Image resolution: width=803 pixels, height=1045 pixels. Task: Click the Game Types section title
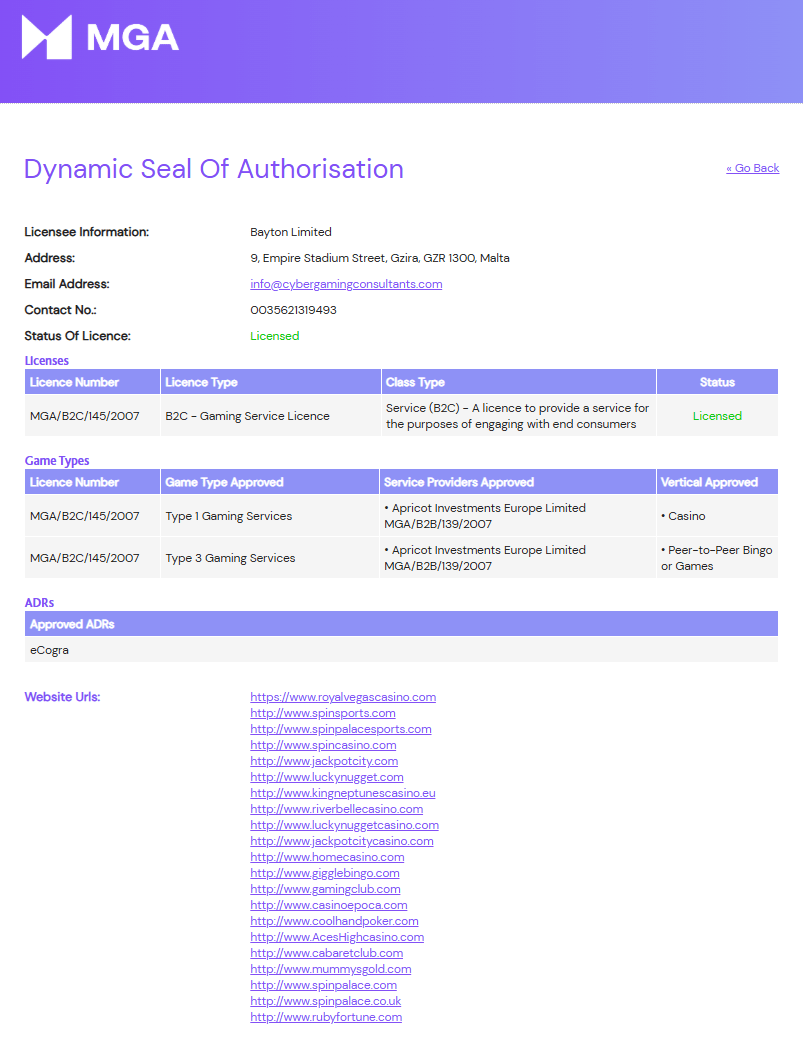point(57,461)
